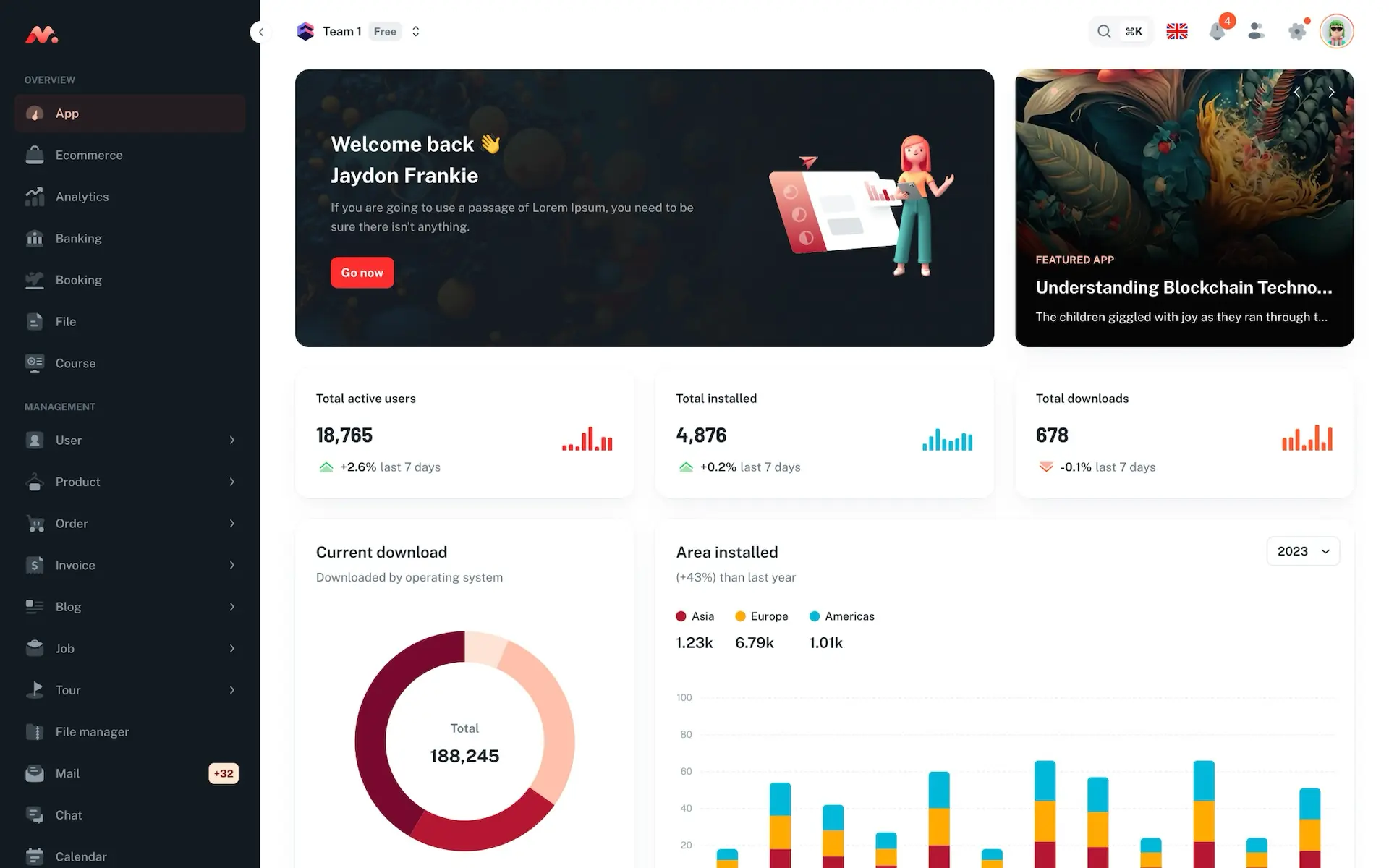1389x868 pixels.
Task: Click the Analytics sidebar icon
Action: point(34,196)
